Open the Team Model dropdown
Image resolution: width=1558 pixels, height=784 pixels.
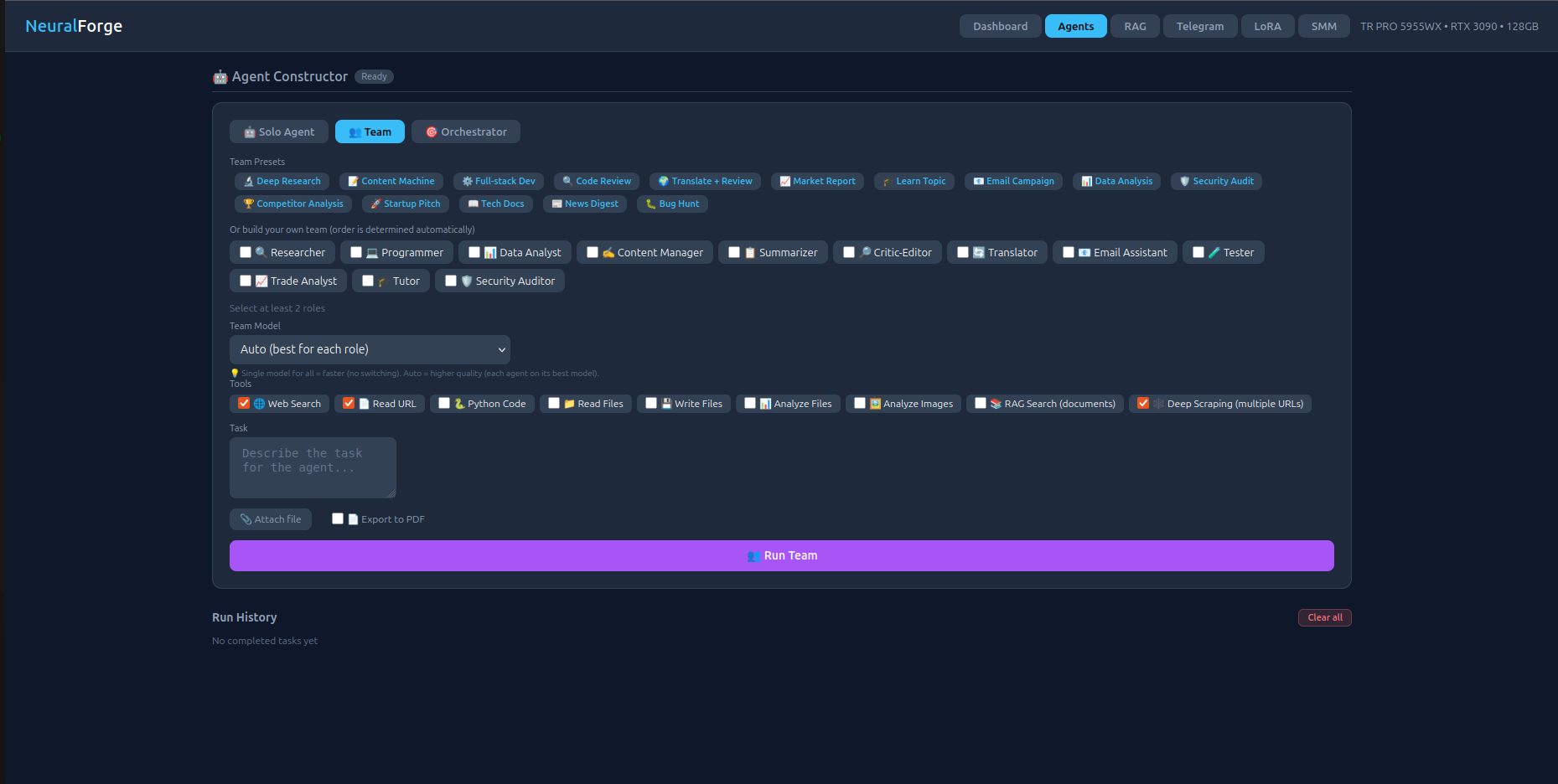click(x=370, y=349)
